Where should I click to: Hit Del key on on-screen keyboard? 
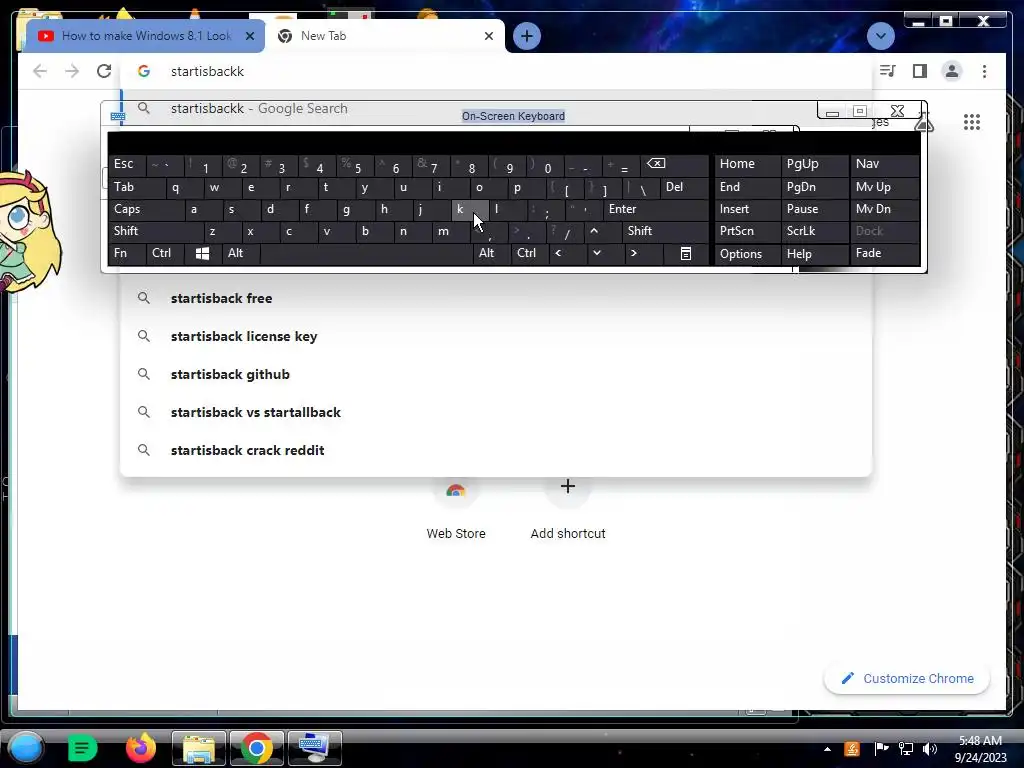(x=684, y=187)
